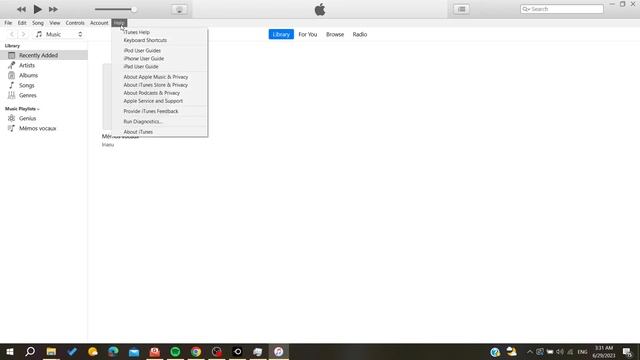
Task: Launch Microsoft Edge from taskbar
Action: [x=113, y=351]
